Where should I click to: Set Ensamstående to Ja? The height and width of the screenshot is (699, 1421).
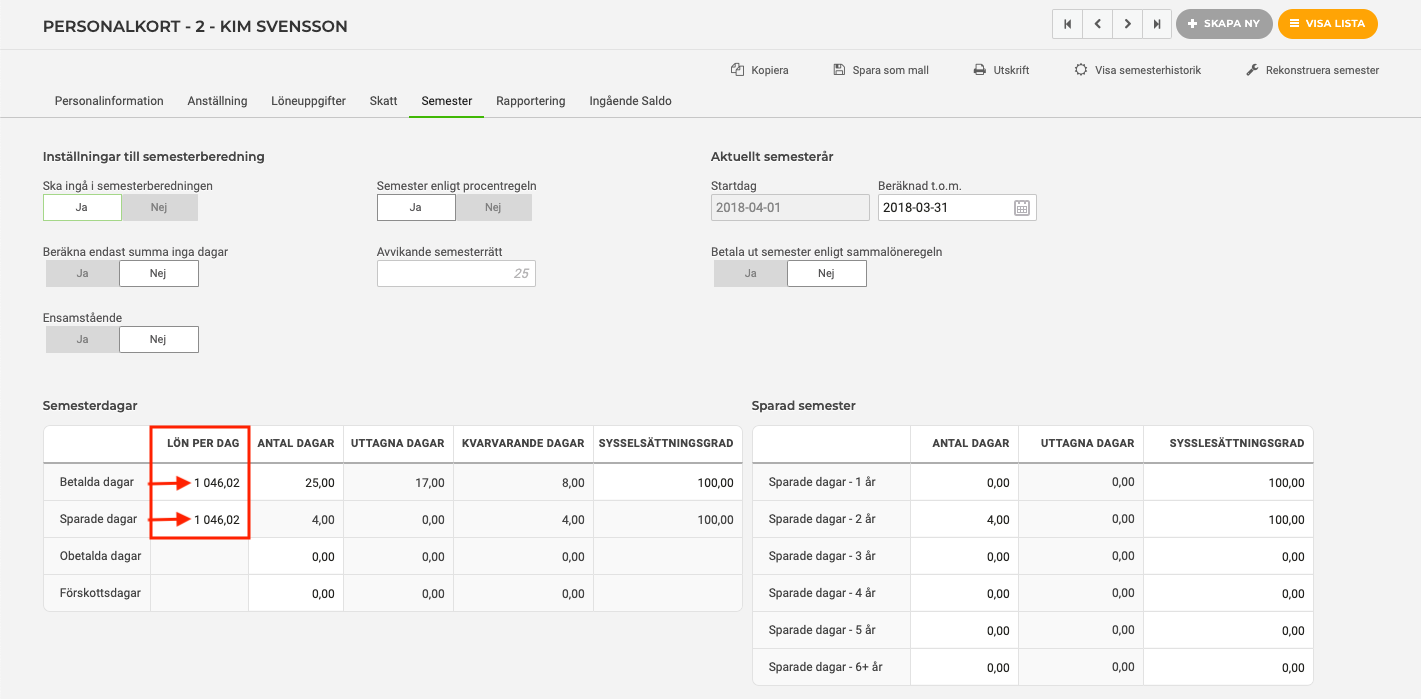[82, 340]
